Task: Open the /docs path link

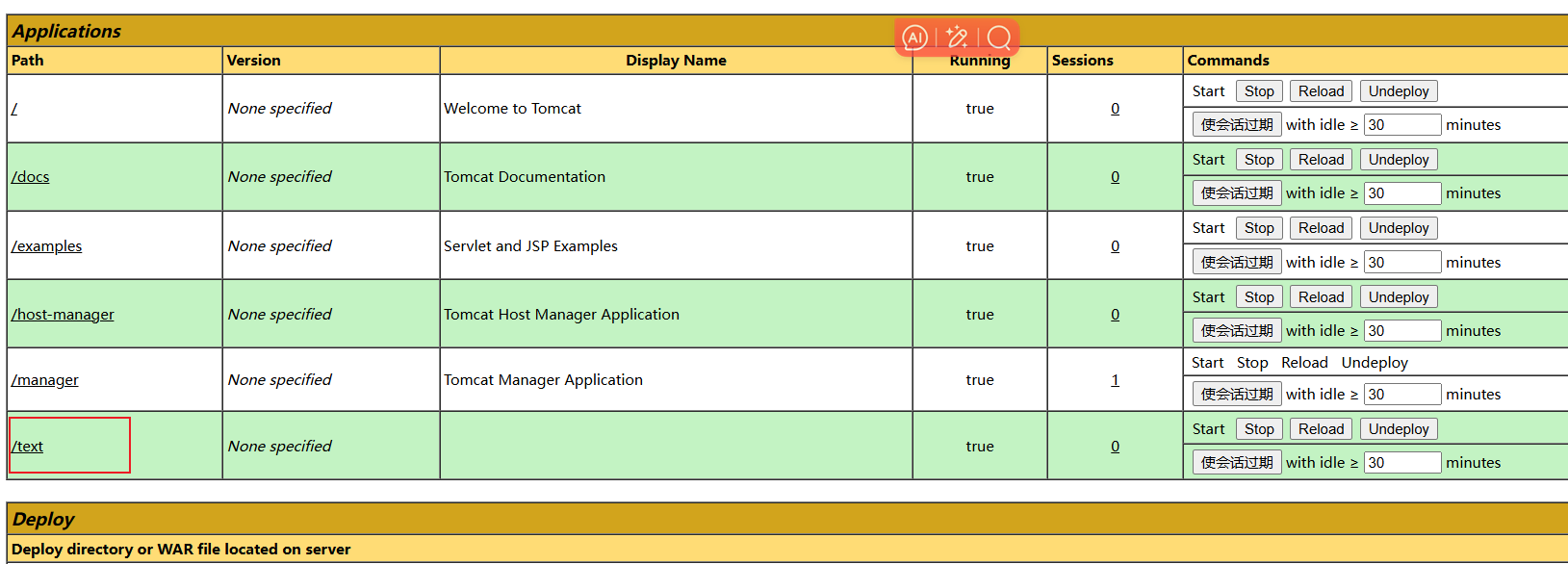Action: tap(31, 177)
